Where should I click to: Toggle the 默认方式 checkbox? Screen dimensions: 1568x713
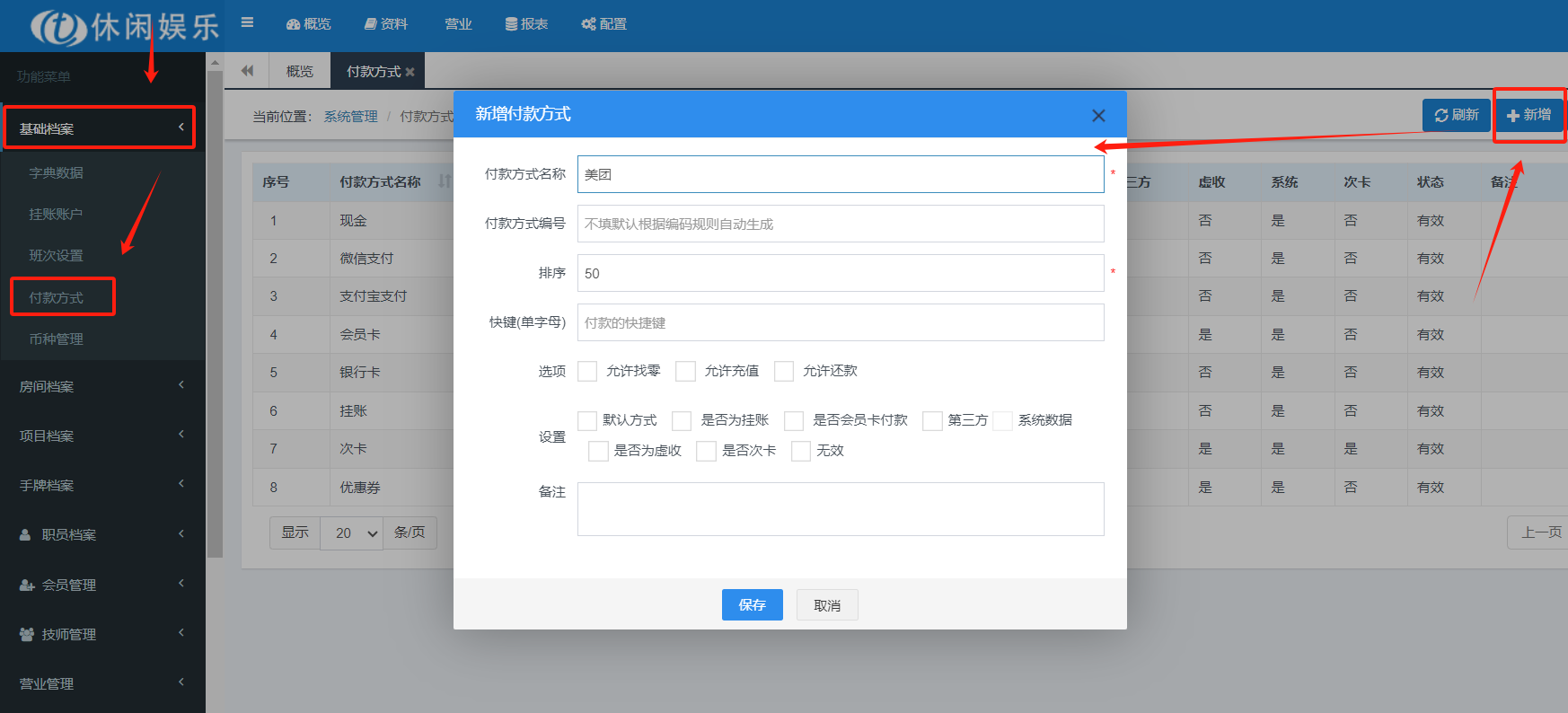[x=587, y=420]
